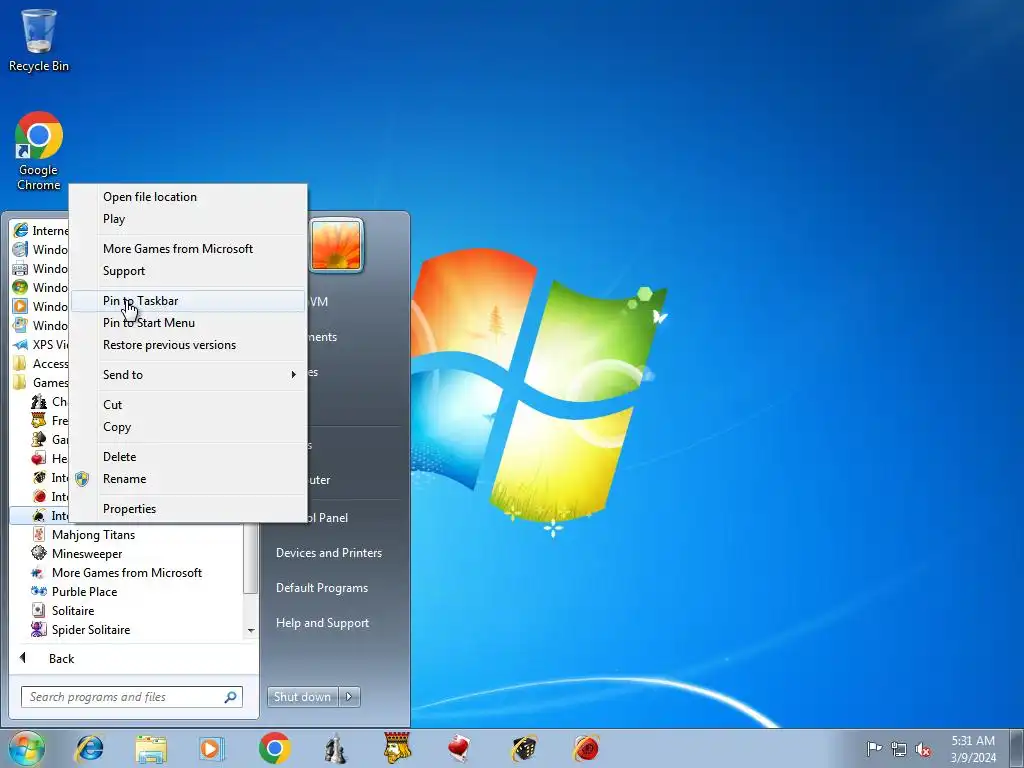Open the Hearts game taskbar icon
Viewport: 1024px width, 768px height.
point(459,748)
